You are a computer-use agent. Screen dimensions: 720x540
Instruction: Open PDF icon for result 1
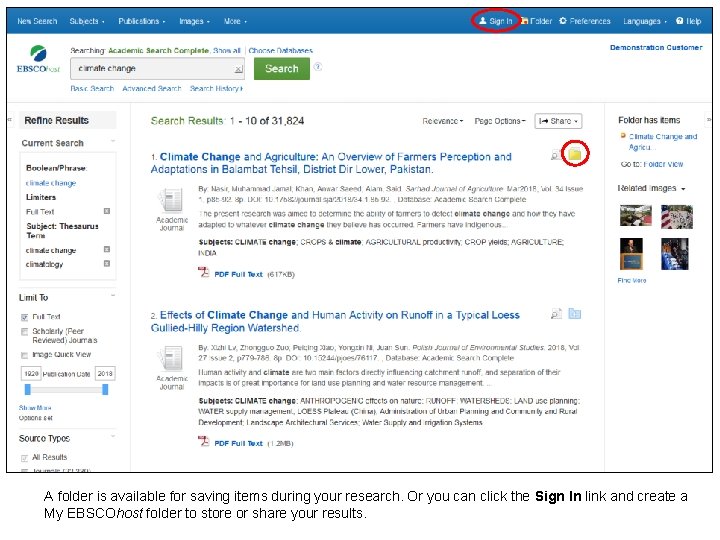(203, 272)
